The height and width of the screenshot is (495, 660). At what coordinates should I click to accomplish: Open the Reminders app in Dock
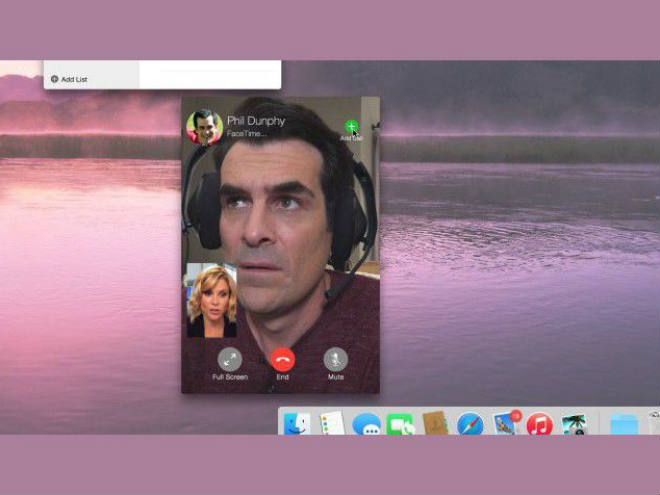tap(331, 424)
